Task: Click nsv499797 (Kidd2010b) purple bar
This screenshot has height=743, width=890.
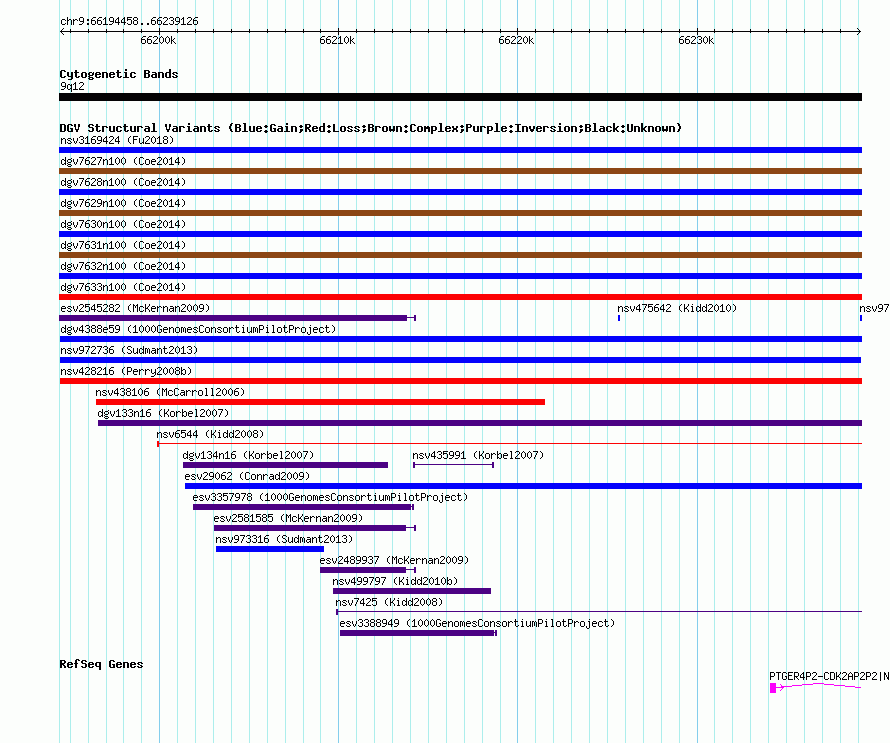Action: tap(412, 591)
